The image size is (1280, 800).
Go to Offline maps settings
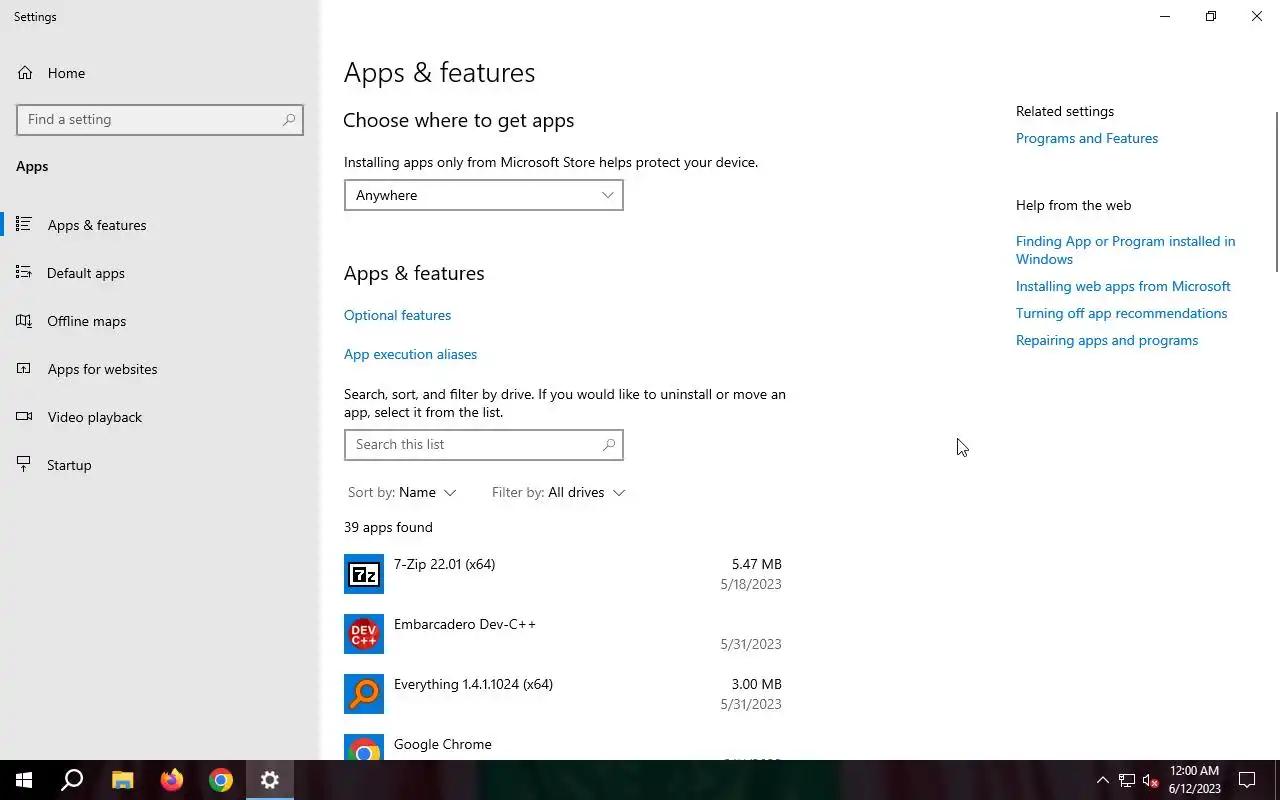point(160,321)
